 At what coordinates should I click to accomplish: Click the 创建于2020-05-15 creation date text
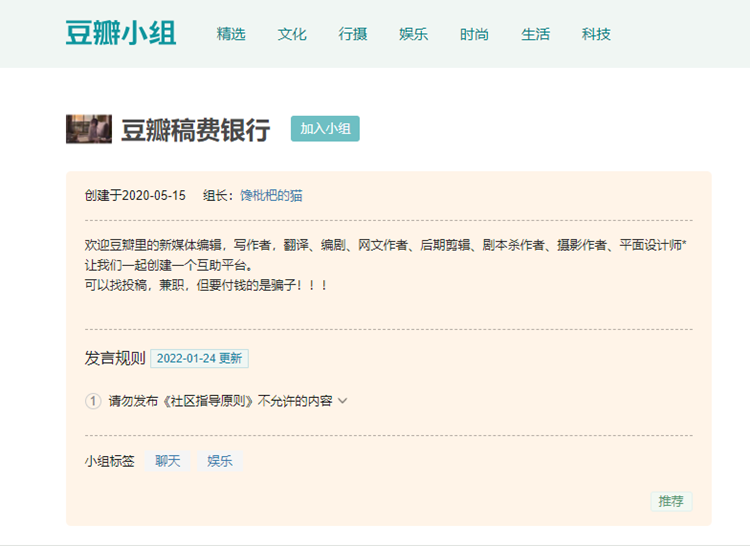pyautogui.click(x=135, y=196)
